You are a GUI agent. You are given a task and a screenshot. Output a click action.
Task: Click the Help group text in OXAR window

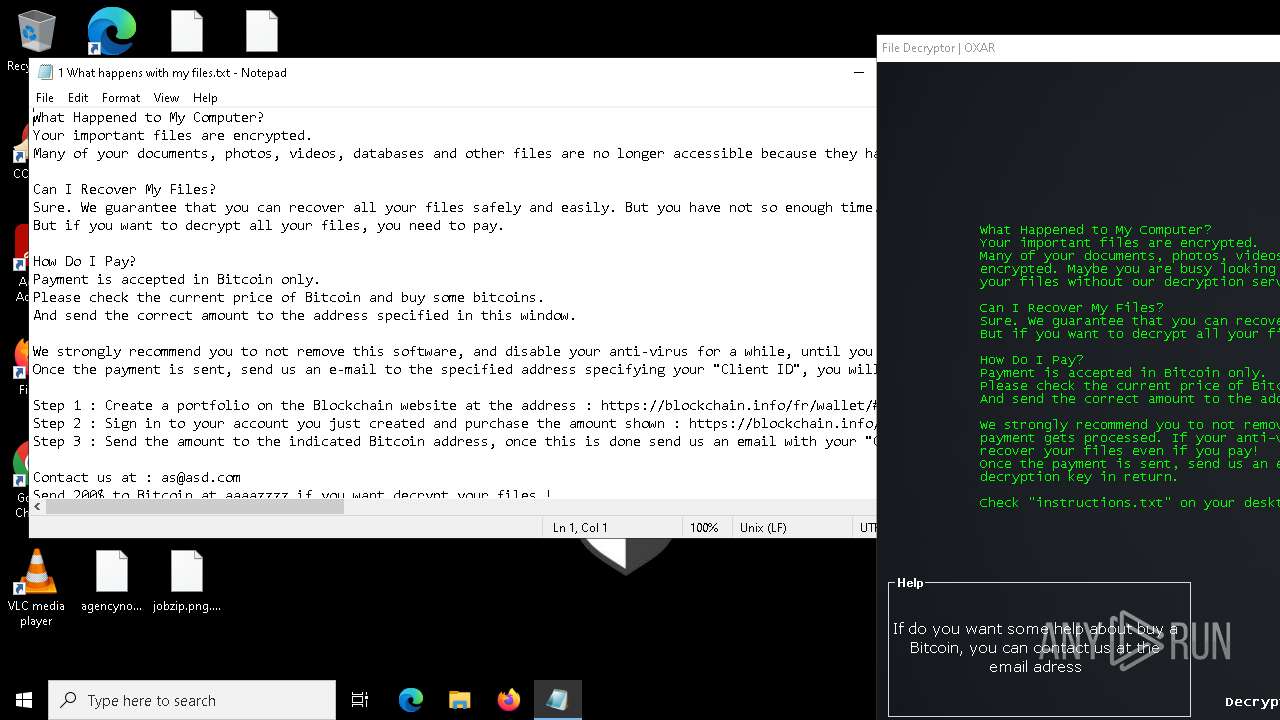tap(1035, 647)
